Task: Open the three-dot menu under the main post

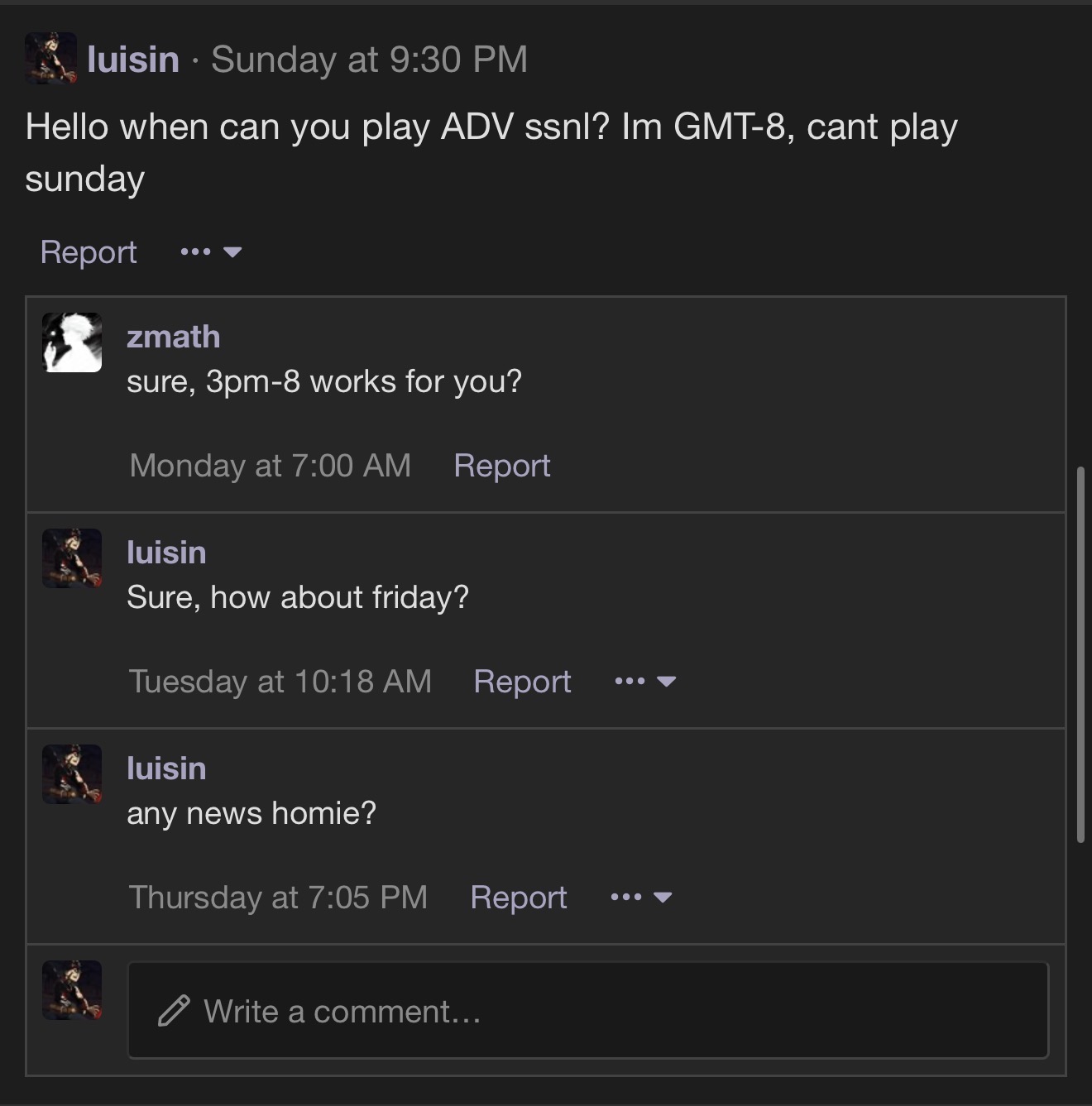Action: [x=210, y=251]
